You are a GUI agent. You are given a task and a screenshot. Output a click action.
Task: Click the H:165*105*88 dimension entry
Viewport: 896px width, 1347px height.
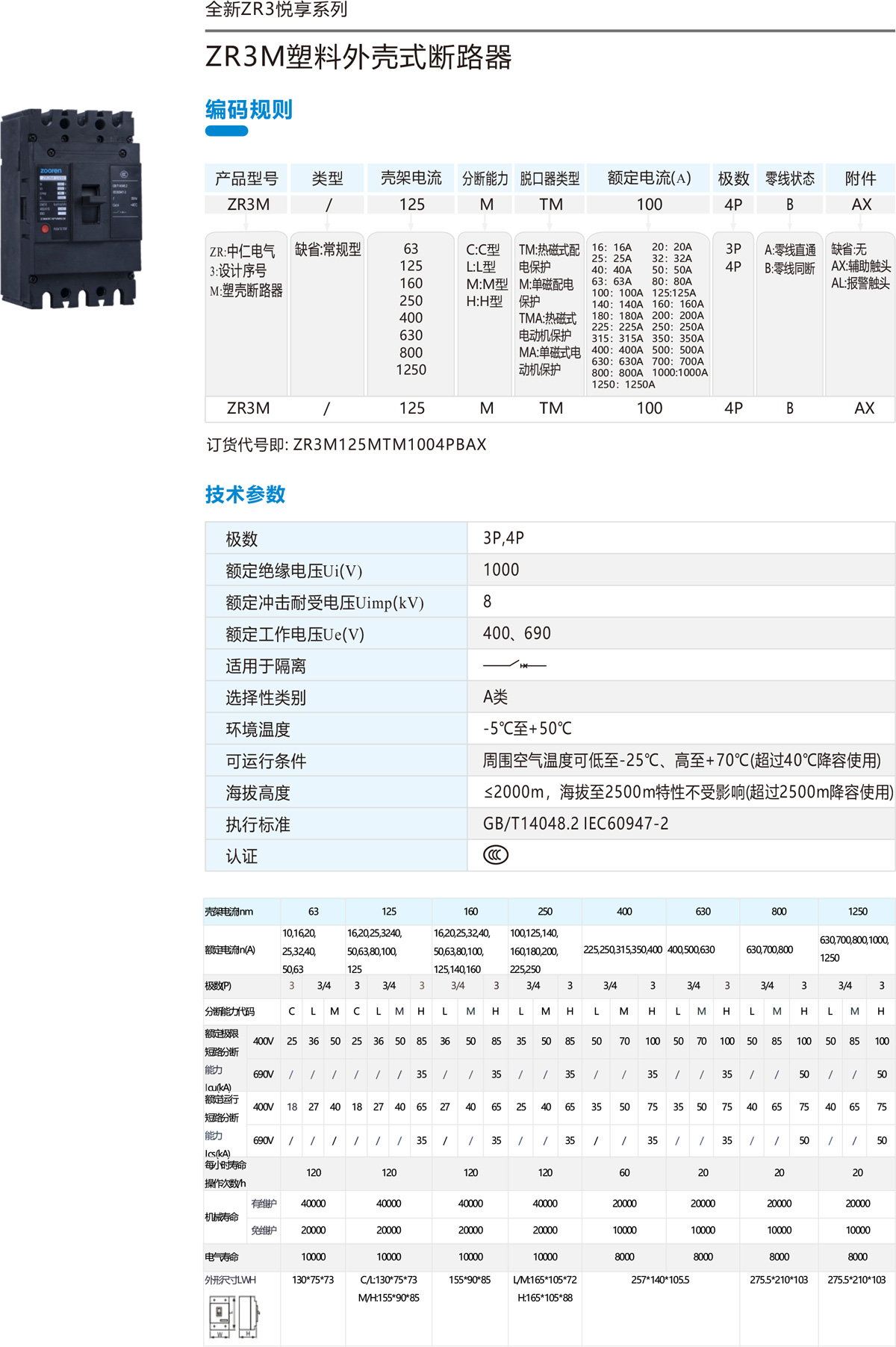[545, 1298]
